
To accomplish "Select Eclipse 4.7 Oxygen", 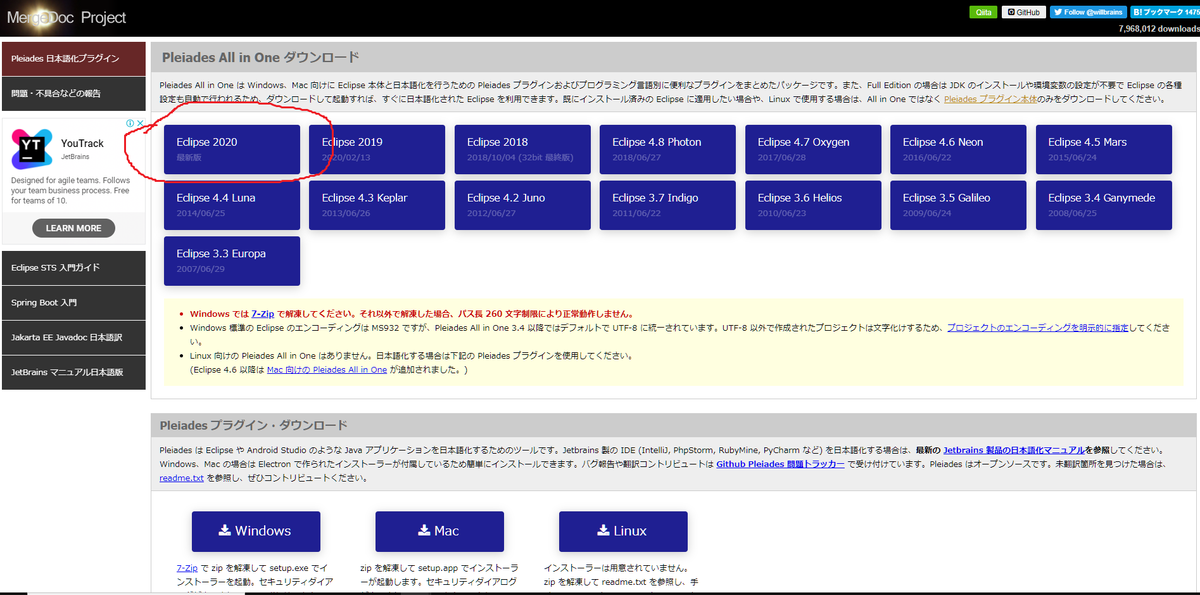I will click(x=812, y=149).
